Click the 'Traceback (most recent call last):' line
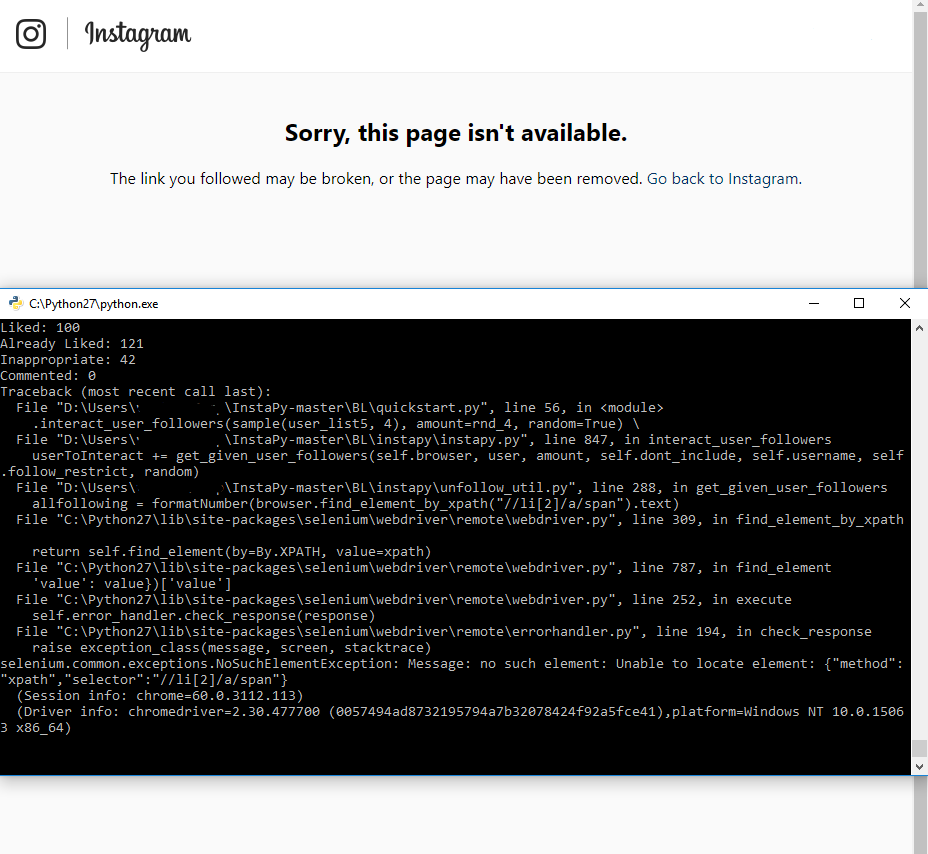Viewport: 928px width, 854px height. 136,392
